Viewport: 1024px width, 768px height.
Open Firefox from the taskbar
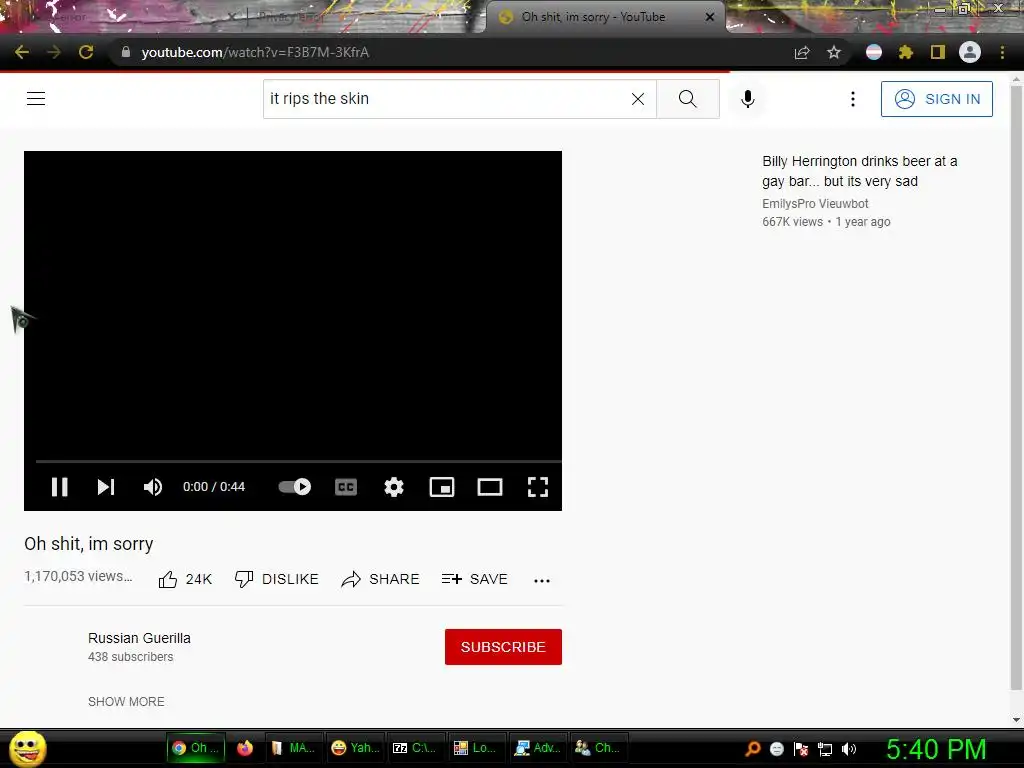(x=245, y=748)
